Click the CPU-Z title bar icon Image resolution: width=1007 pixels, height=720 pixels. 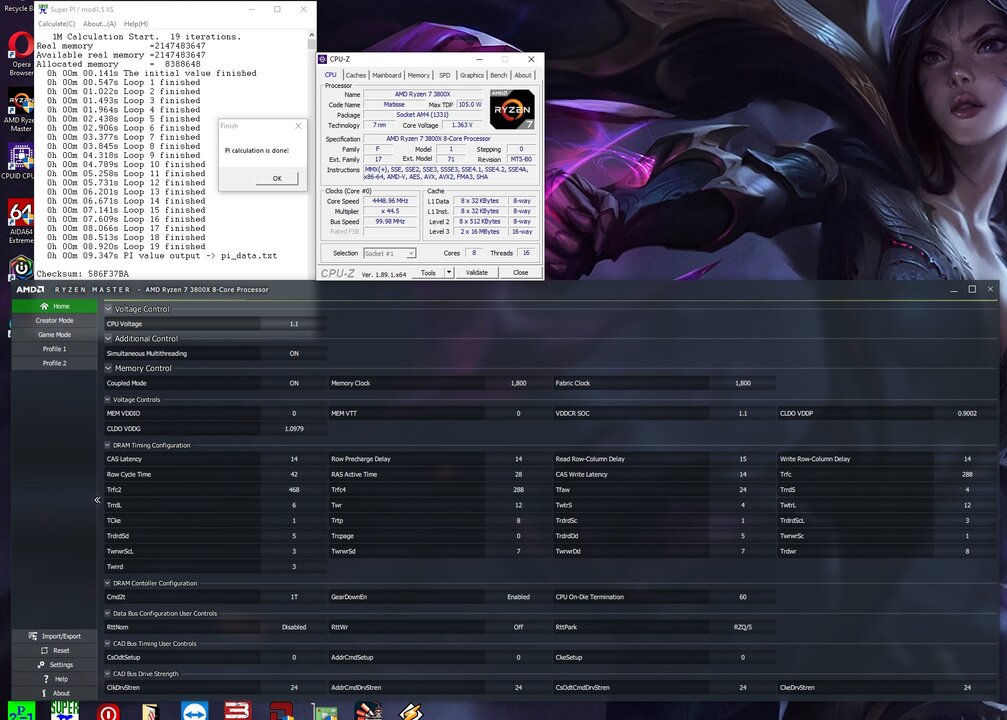(323, 59)
